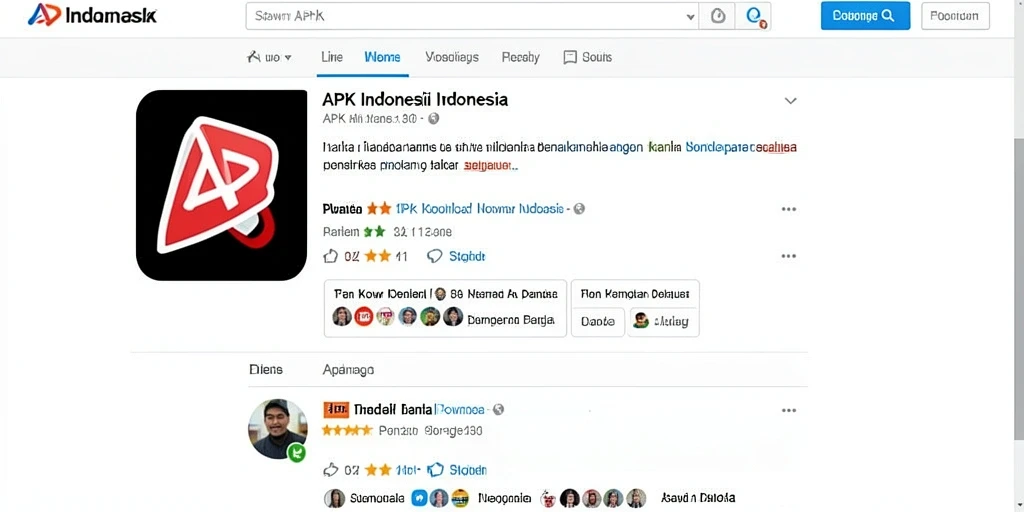Click the speech bubble icon next to Stghdr
This screenshot has width=1024, height=512.
(434, 256)
